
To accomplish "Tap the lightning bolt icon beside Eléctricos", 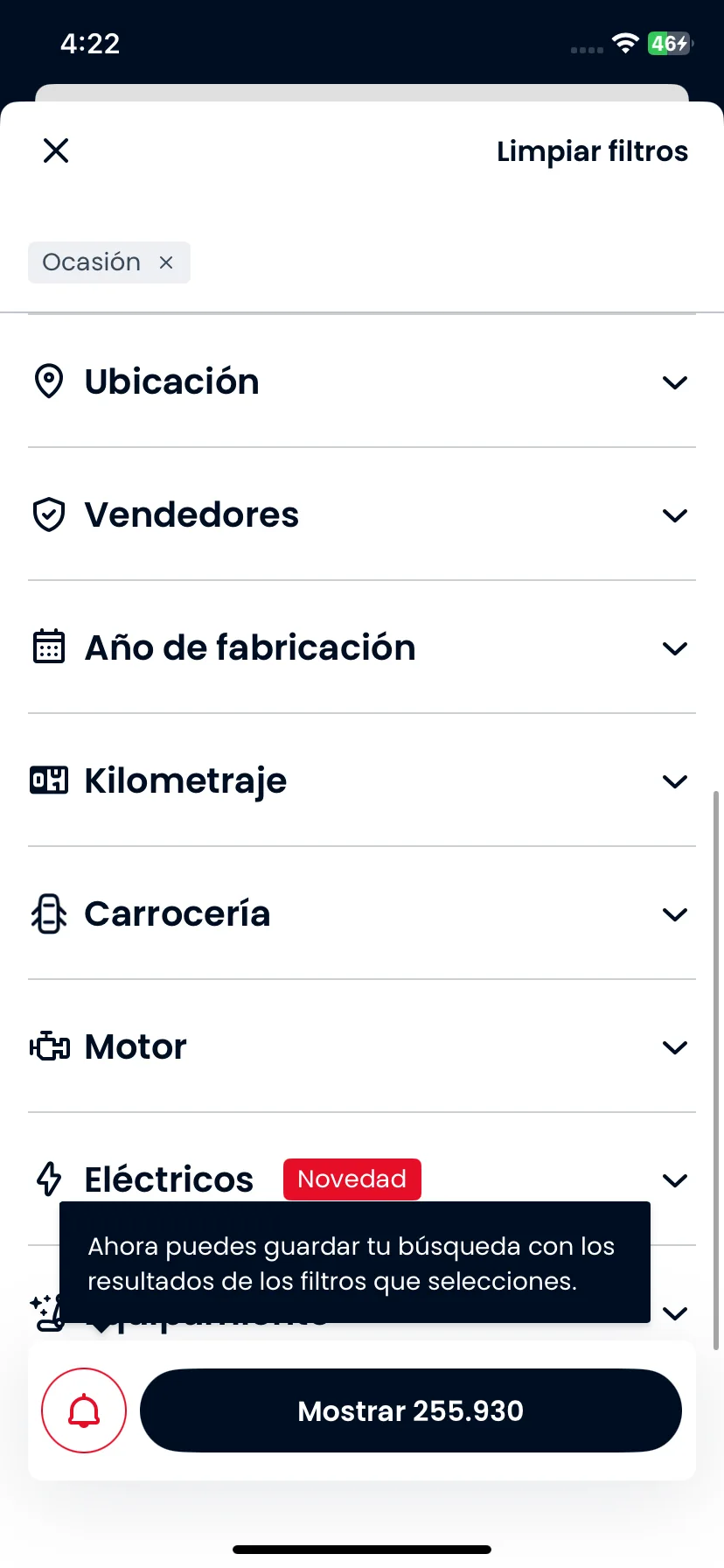I will 49,1179.
